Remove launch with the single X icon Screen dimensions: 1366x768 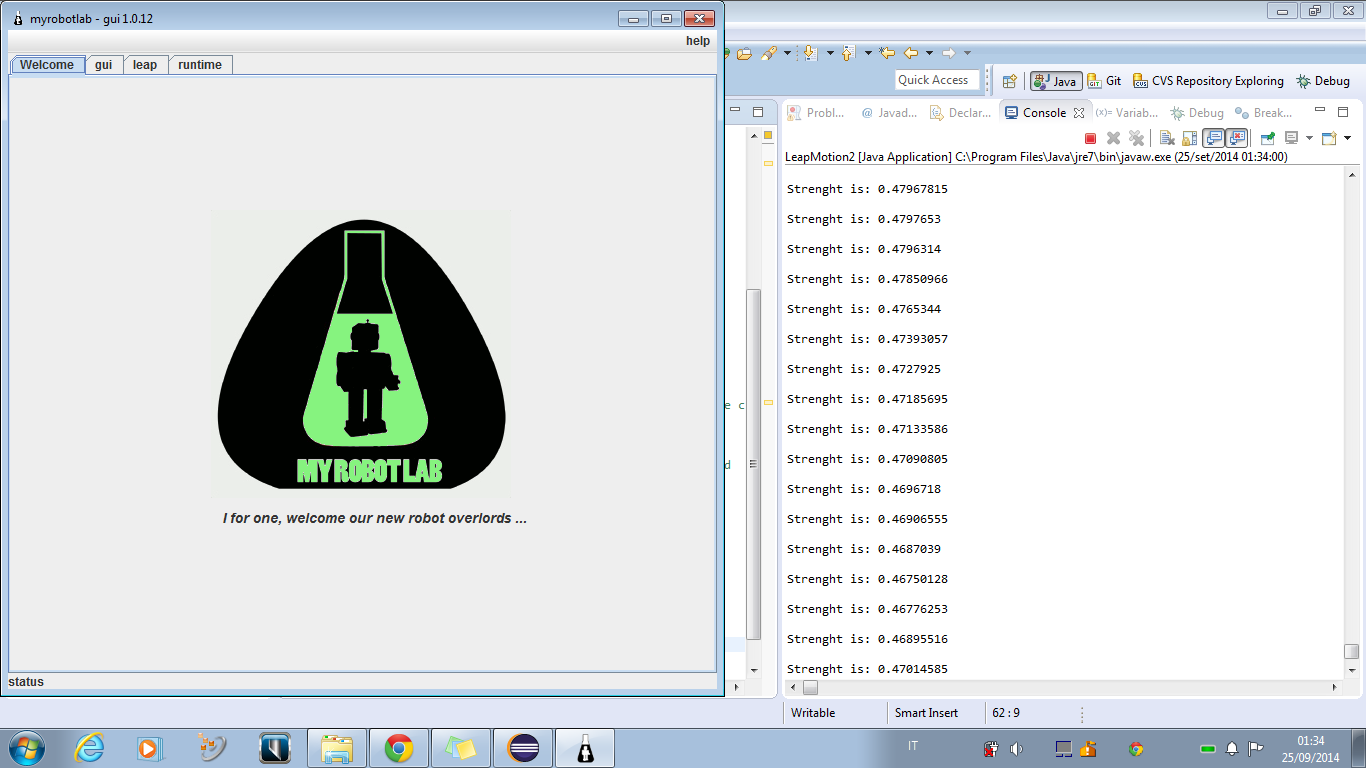point(1113,138)
